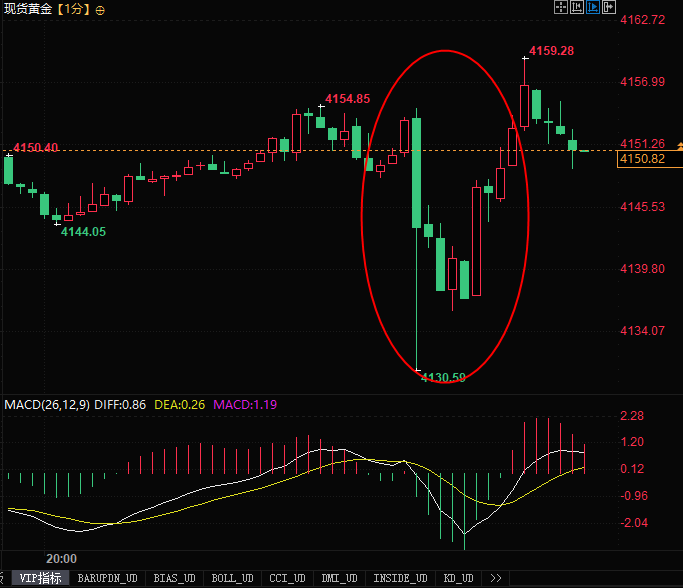Screen dimensions: 683x588
Task: Click the 4139.80 axis value
Action: pos(642,269)
